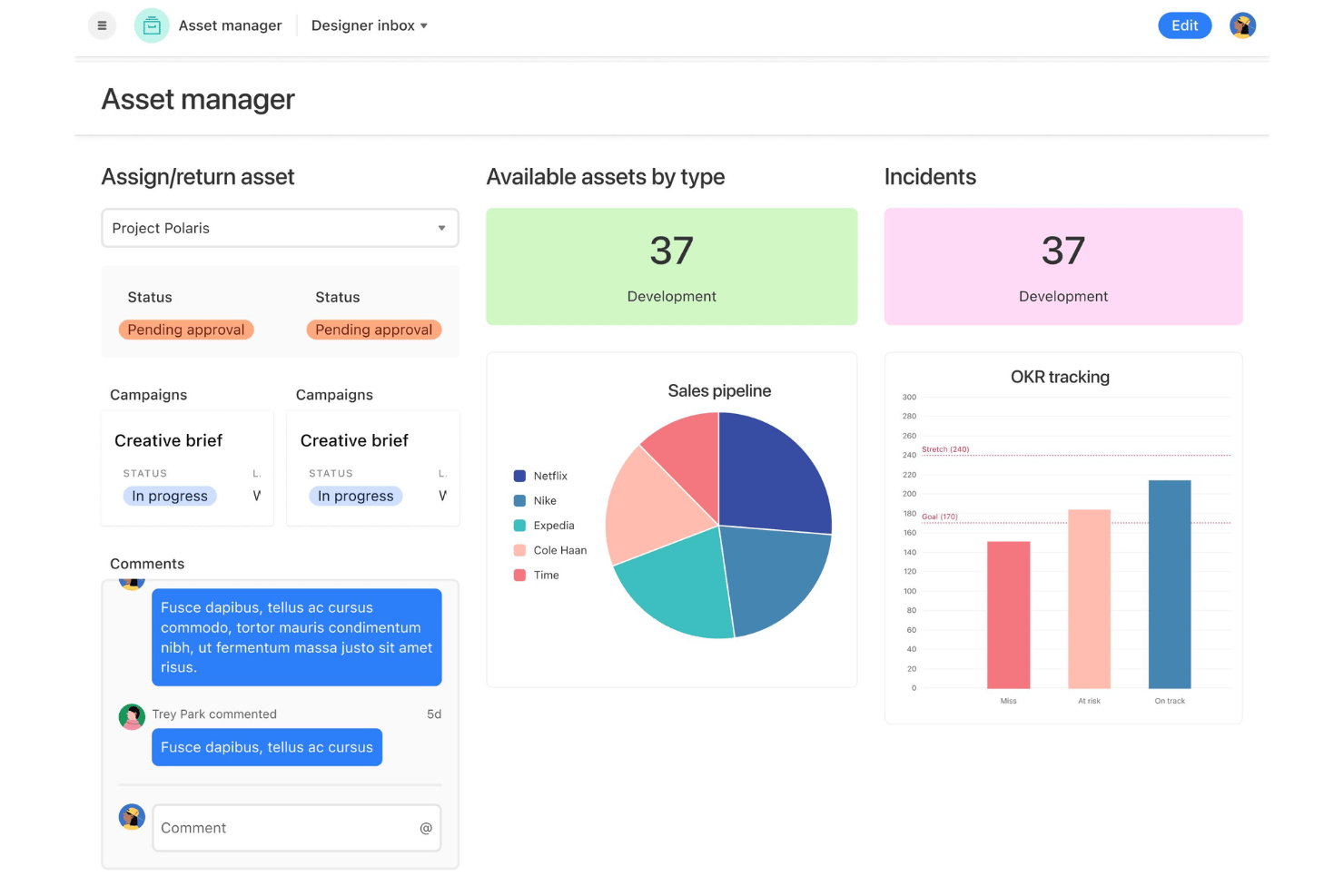This screenshot has width=1344, height=896.
Task: Click the 'Stretch (240)' line label
Action: (x=945, y=449)
